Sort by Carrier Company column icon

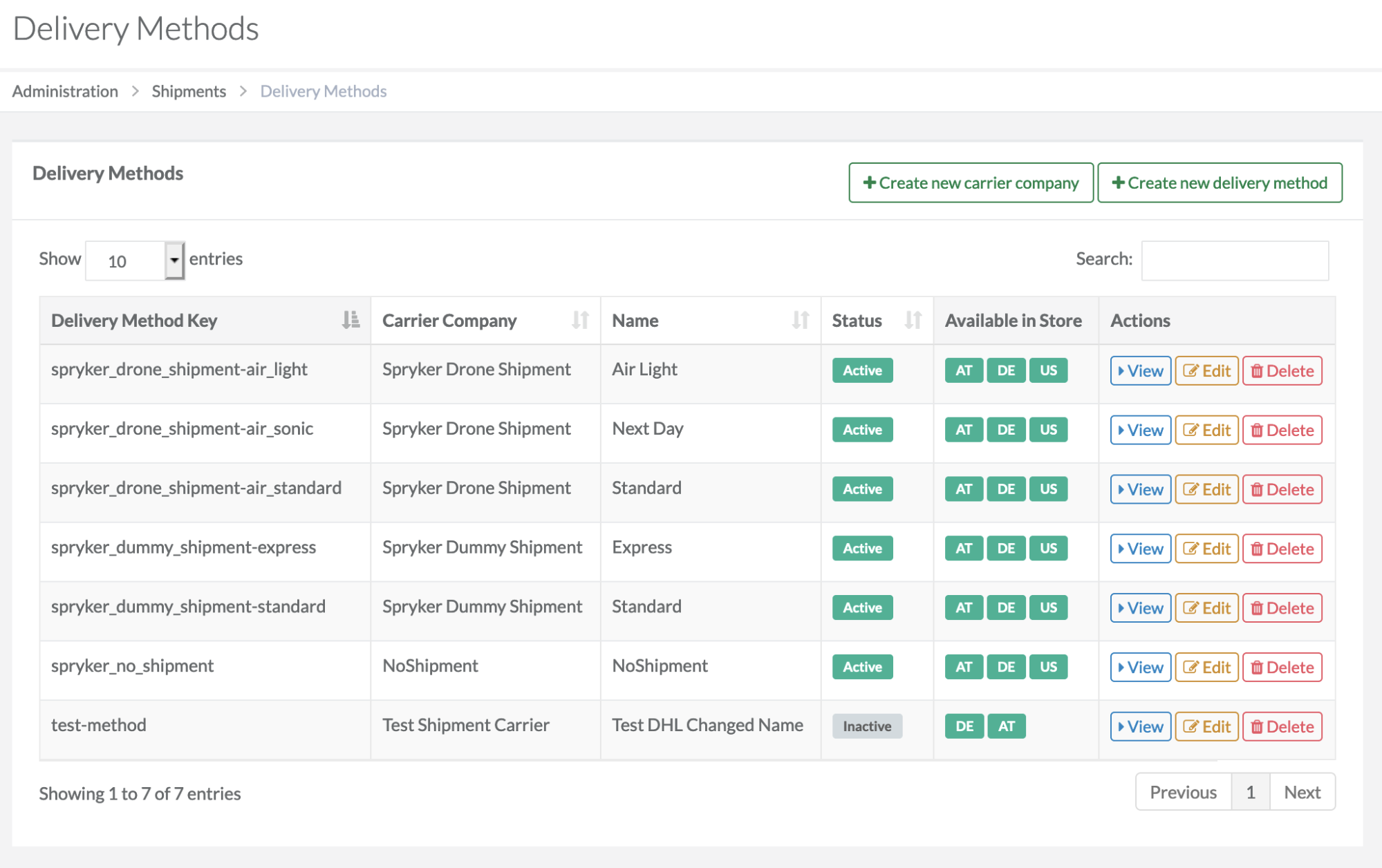point(580,320)
